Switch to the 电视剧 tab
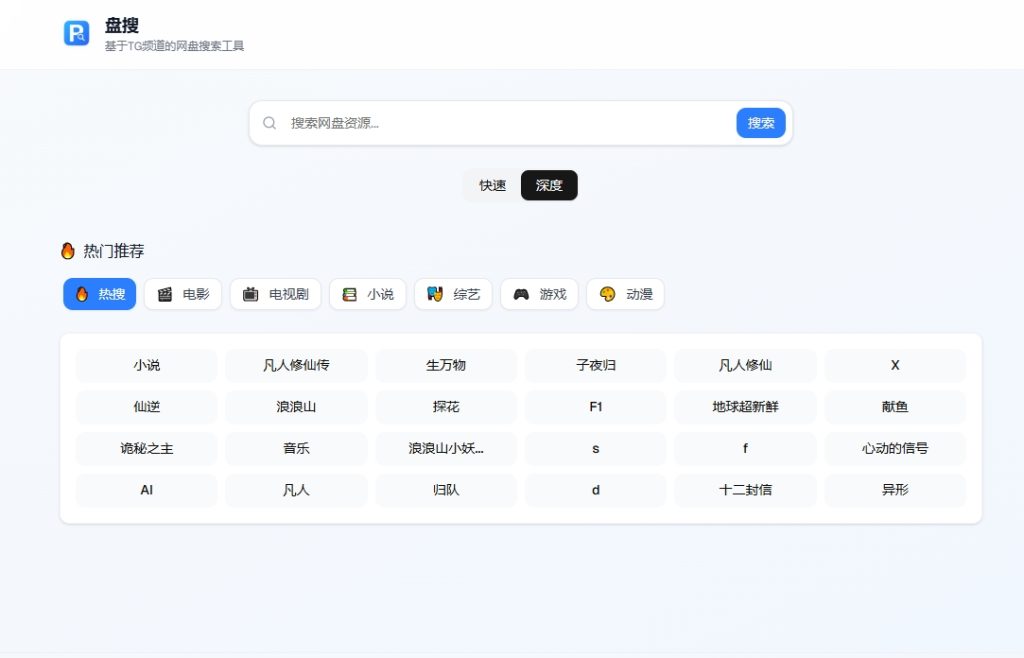Viewport: 1024px width, 658px height. (x=275, y=293)
